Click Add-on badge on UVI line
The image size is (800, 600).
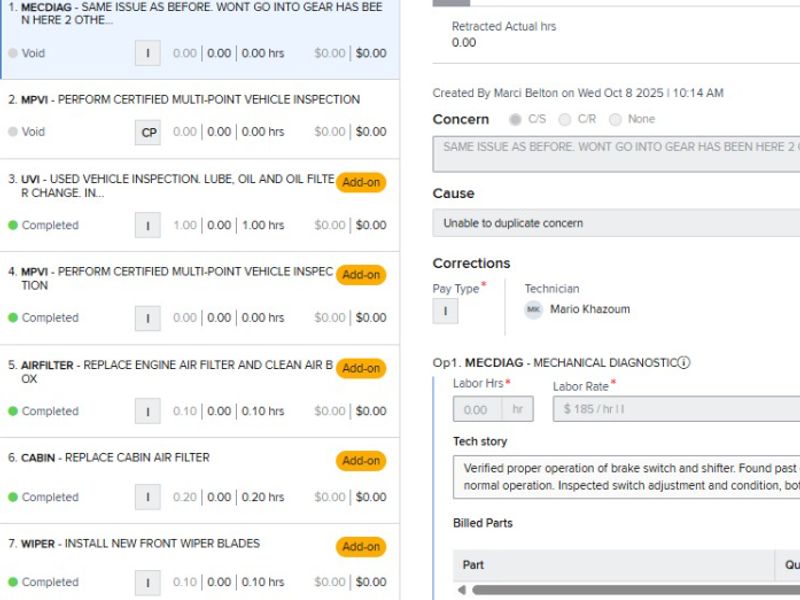361,183
